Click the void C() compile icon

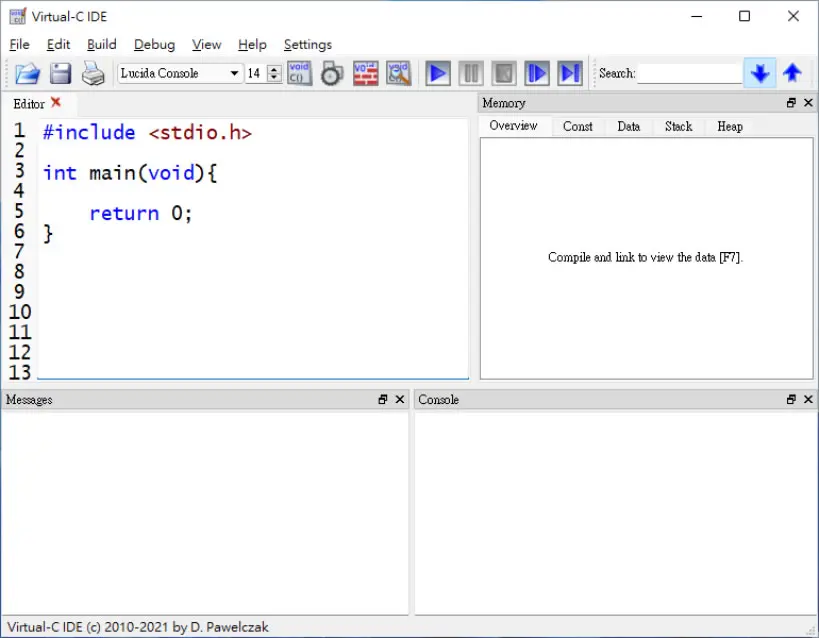pos(299,73)
